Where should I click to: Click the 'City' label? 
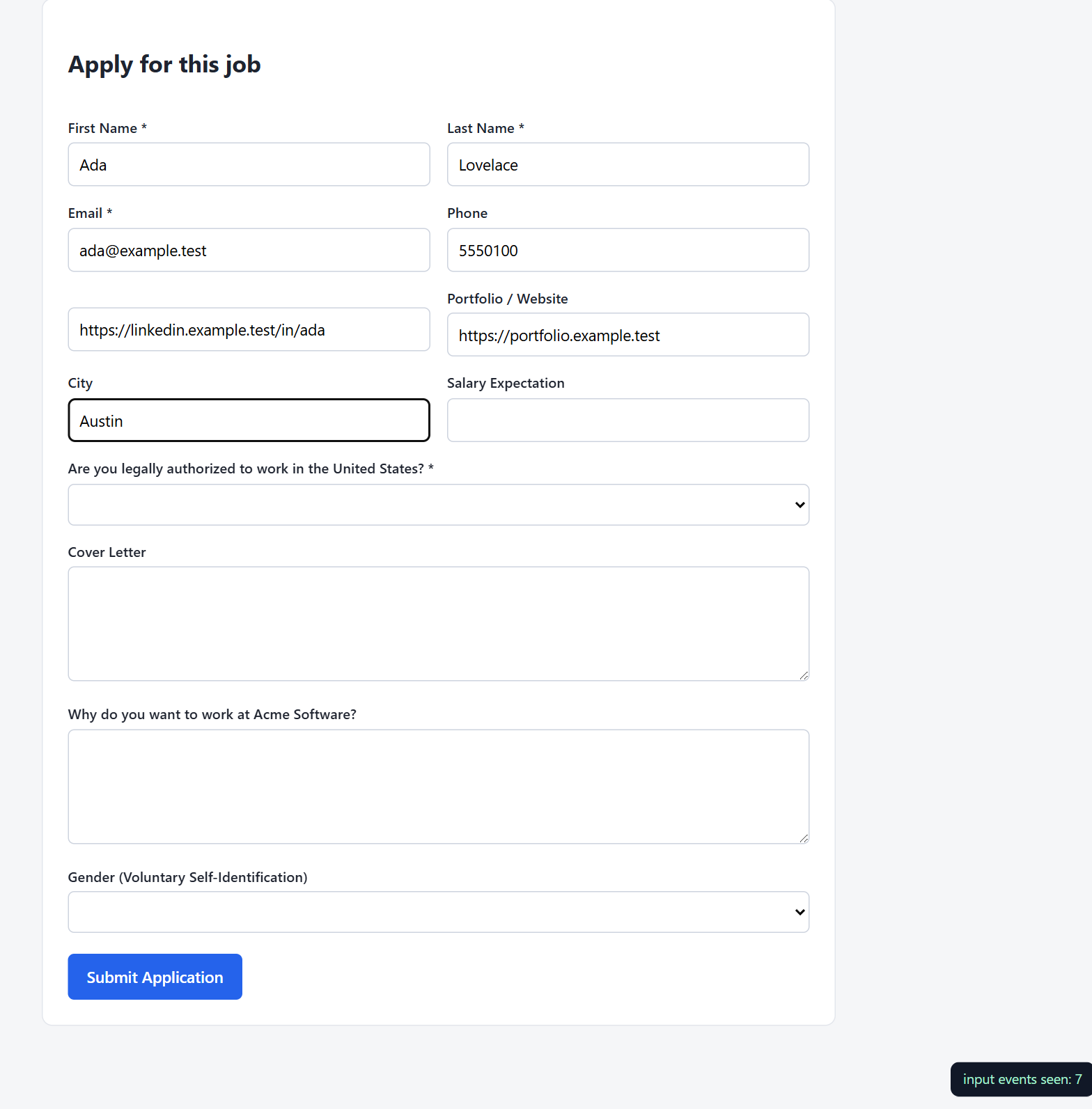coord(80,384)
